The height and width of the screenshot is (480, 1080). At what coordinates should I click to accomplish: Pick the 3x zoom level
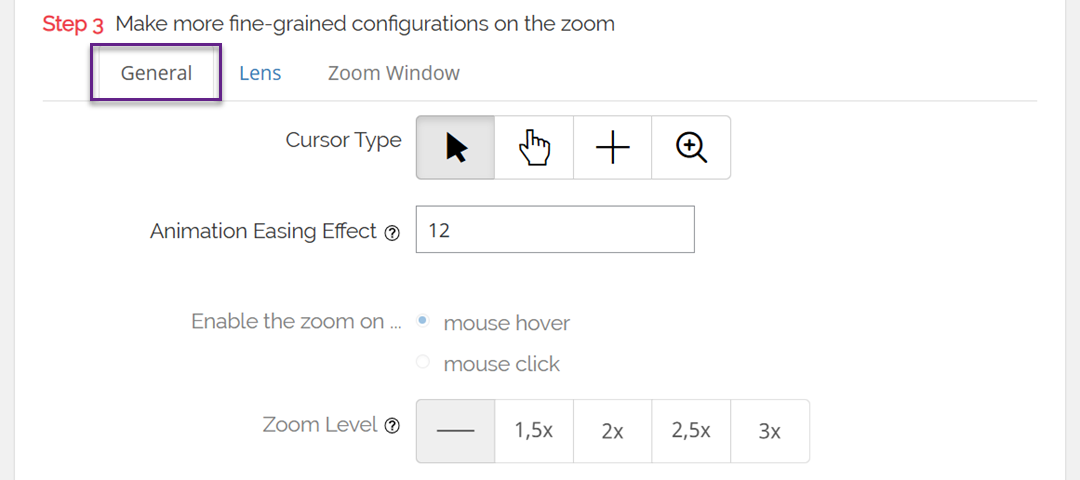click(769, 431)
